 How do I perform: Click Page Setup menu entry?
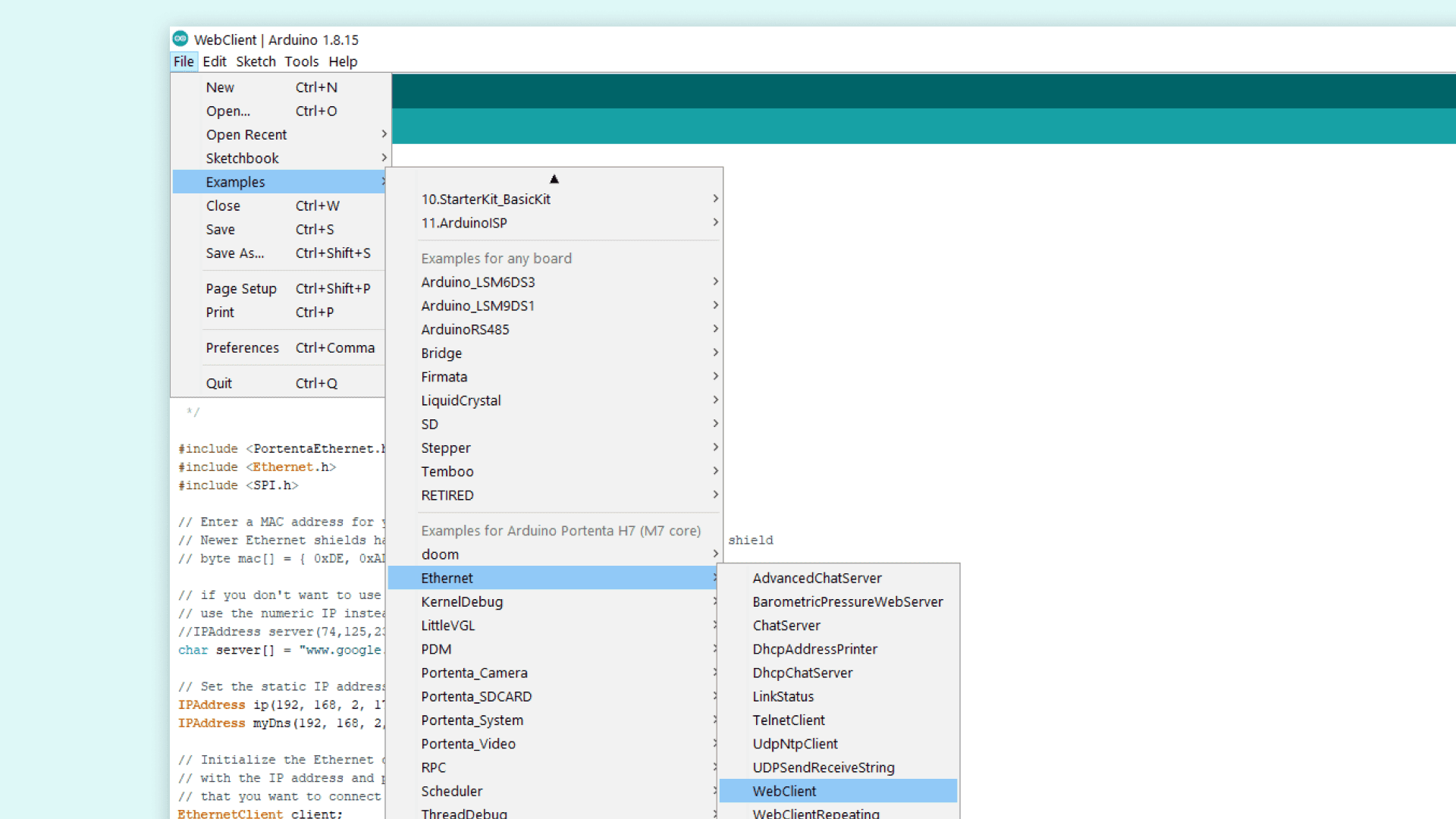[x=241, y=288]
